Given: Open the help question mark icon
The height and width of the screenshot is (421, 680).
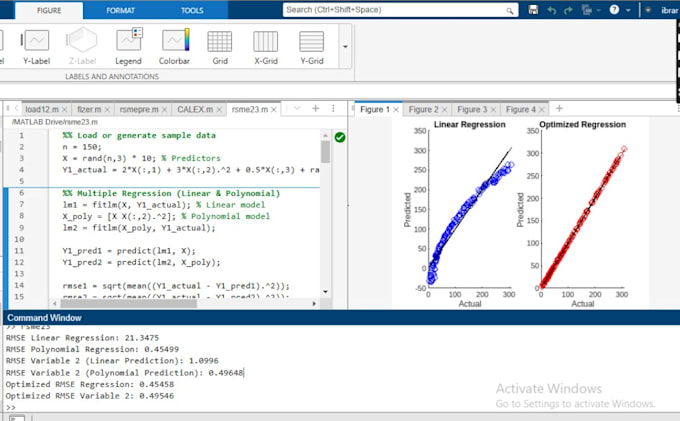Looking at the screenshot, I should [616, 10].
